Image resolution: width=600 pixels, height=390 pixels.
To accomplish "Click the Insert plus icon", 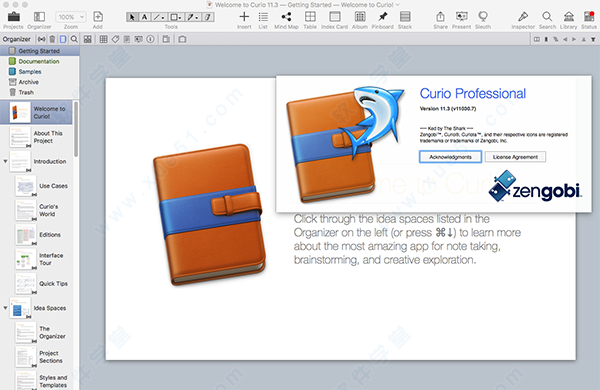I will 244,17.
